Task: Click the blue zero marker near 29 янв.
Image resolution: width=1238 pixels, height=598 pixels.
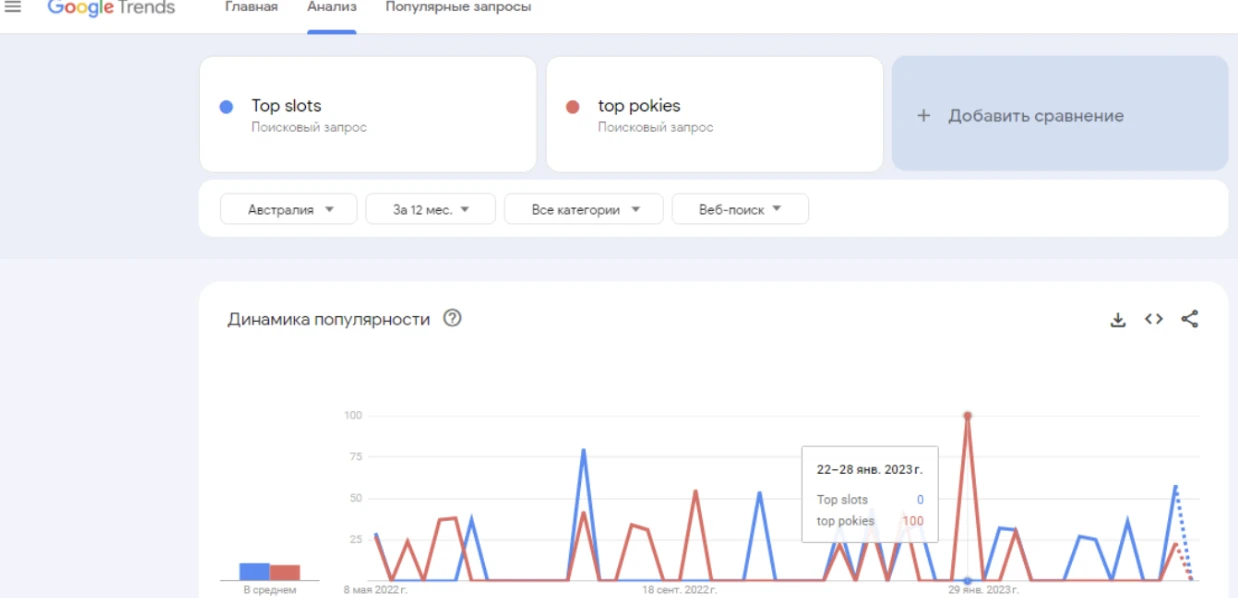Action: click(967, 581)
